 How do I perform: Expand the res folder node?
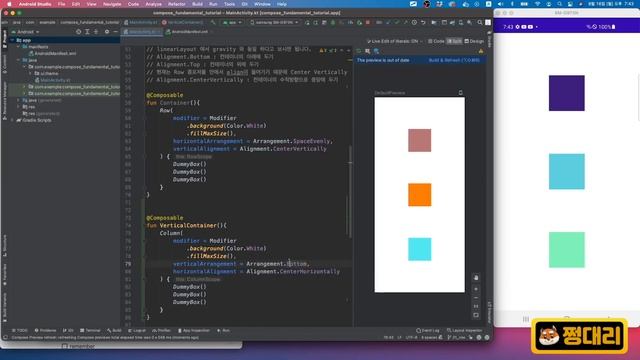coord(18,107)
